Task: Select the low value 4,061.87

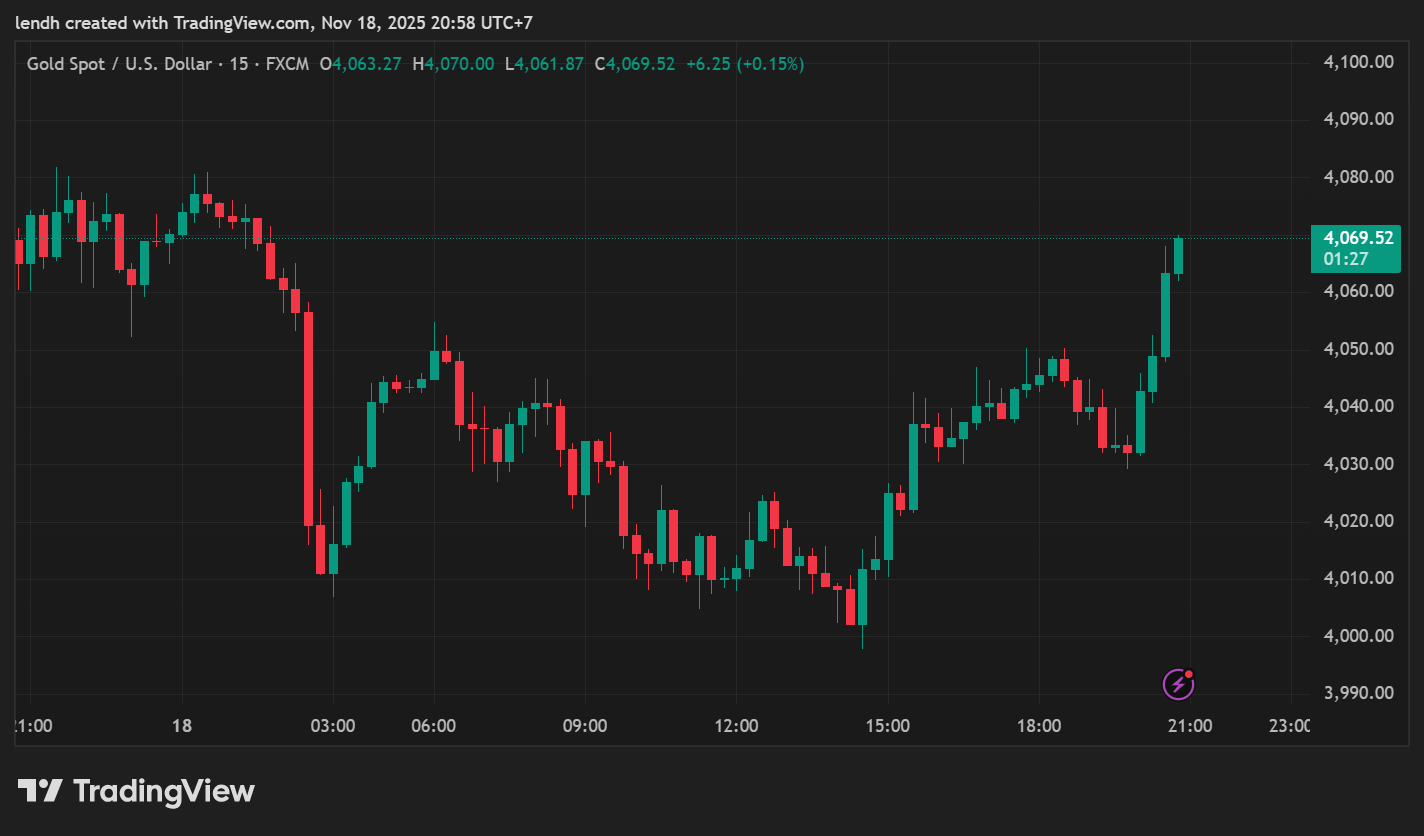Action: (x=549, y=64)
